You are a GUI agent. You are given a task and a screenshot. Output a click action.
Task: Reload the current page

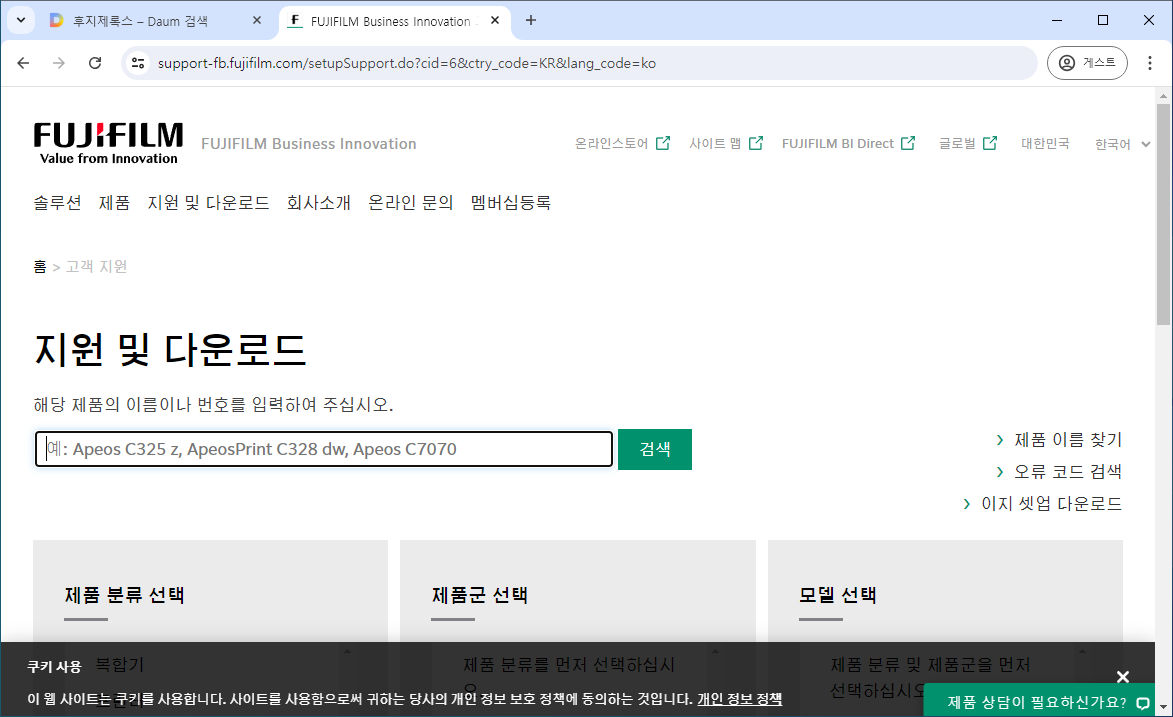pyautogui.click(x=94, y=63)
